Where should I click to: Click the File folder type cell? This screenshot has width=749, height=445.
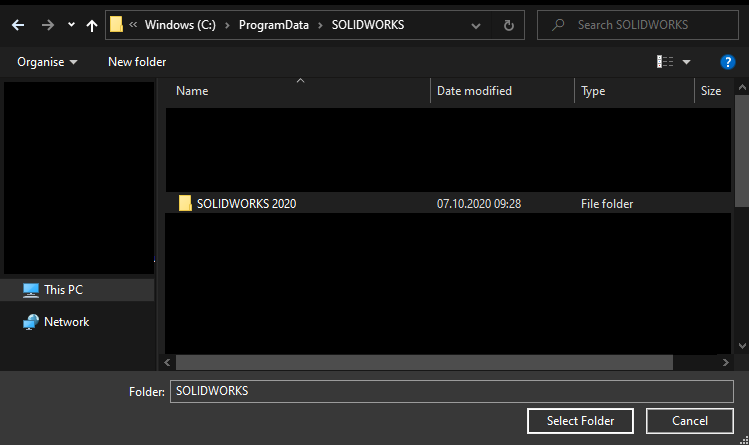607,204
